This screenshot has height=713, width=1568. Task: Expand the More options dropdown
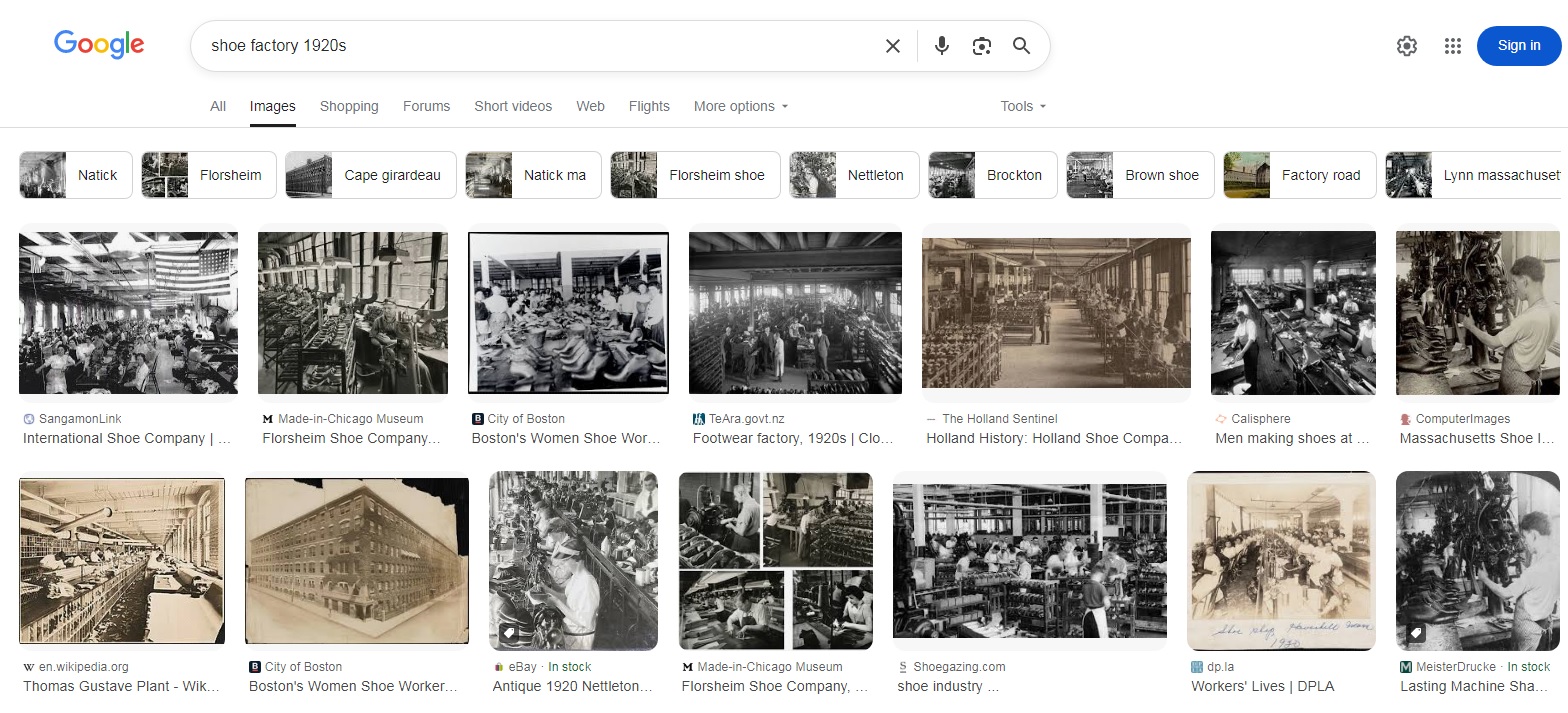(741, 106)
